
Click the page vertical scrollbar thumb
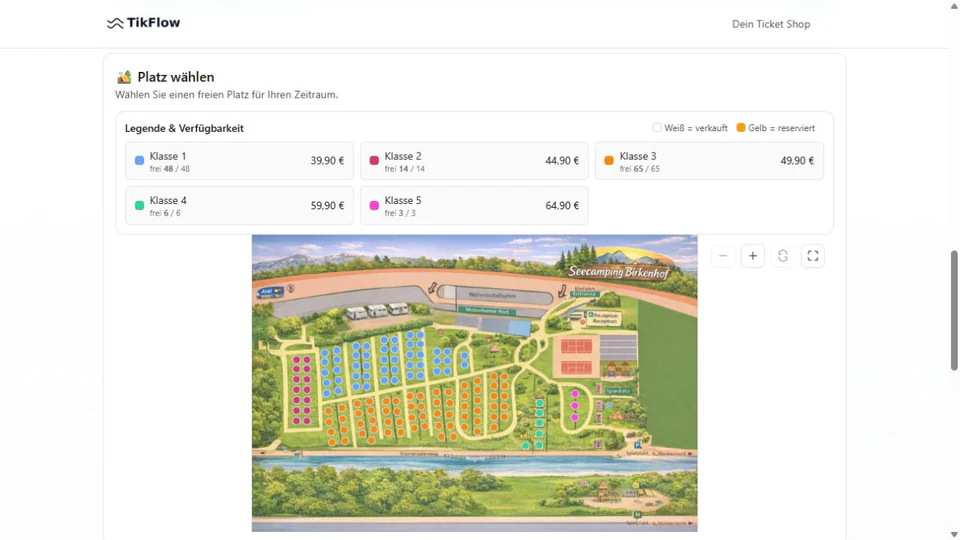point(954,310)
